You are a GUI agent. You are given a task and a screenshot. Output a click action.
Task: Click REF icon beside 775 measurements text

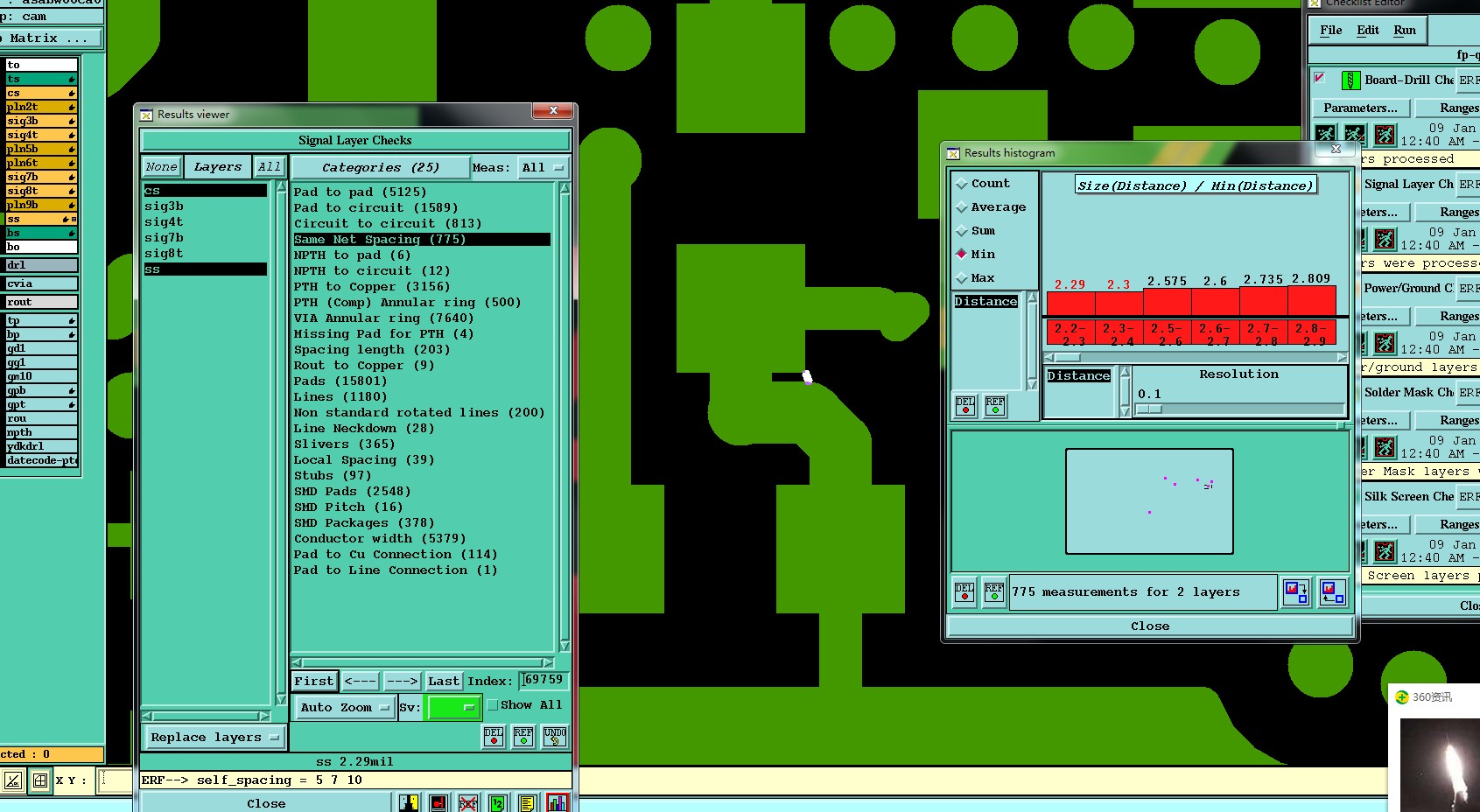tap(994, 592)
